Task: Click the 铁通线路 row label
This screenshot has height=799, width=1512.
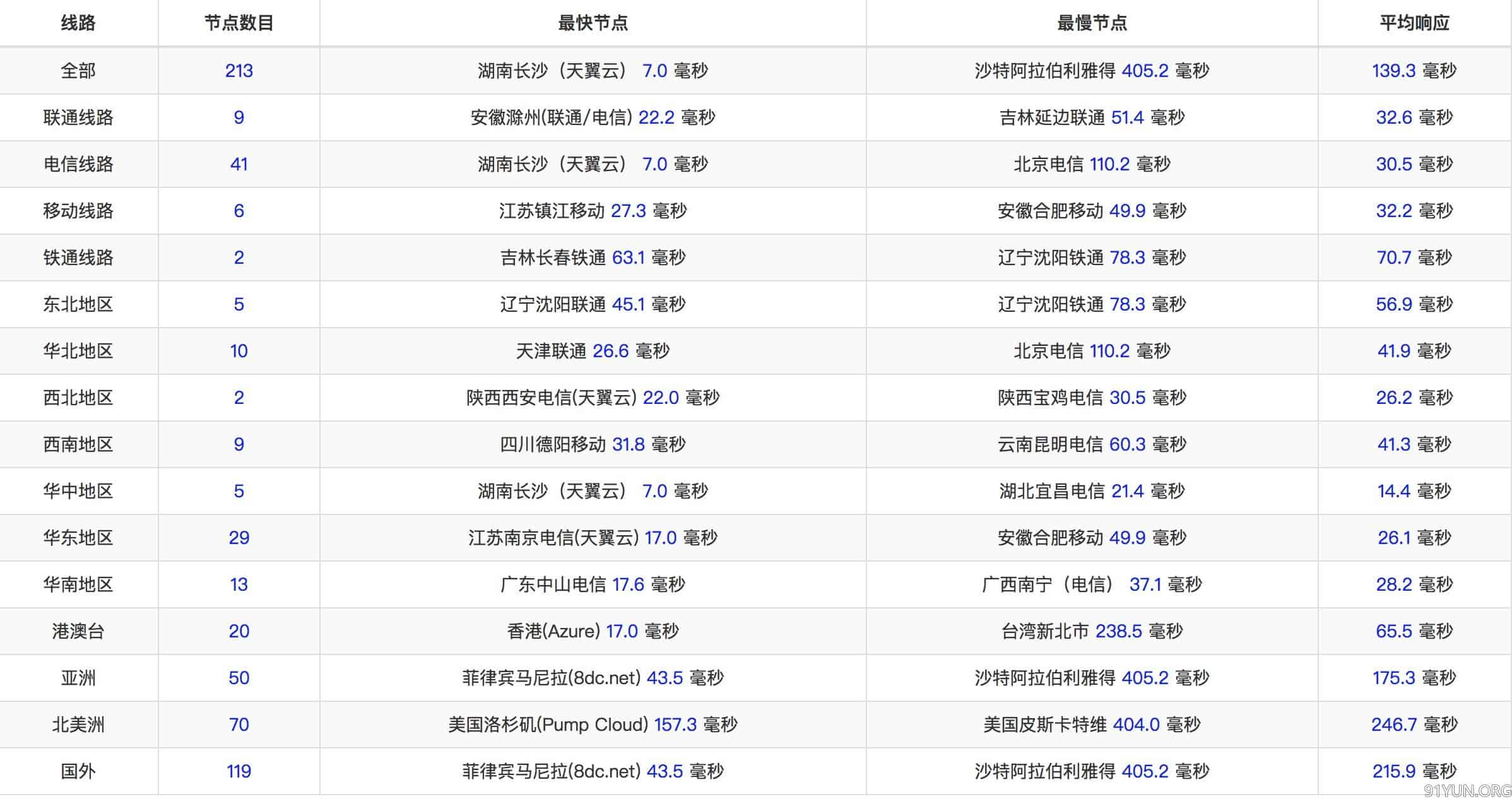Action: (78, 257)
